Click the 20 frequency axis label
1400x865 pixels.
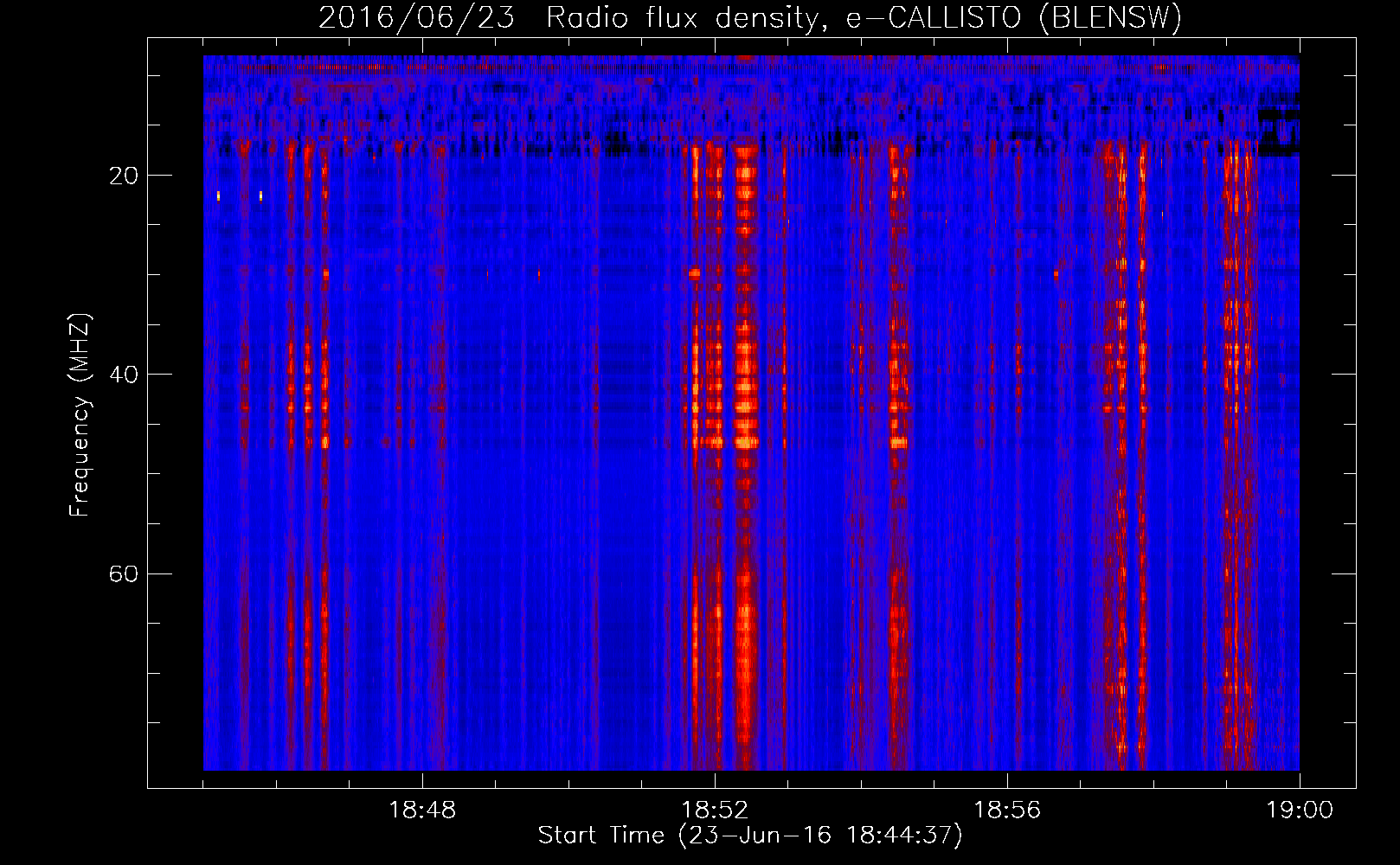pyautogui.click(x=124, y=176)
